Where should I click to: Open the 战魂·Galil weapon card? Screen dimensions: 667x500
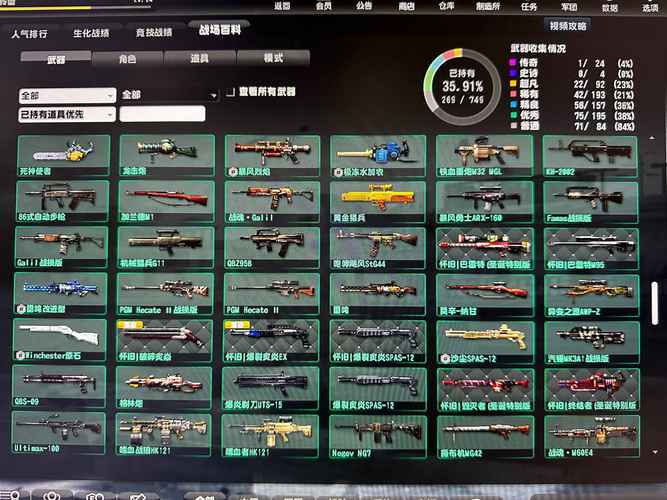click(x=272, y=202)
